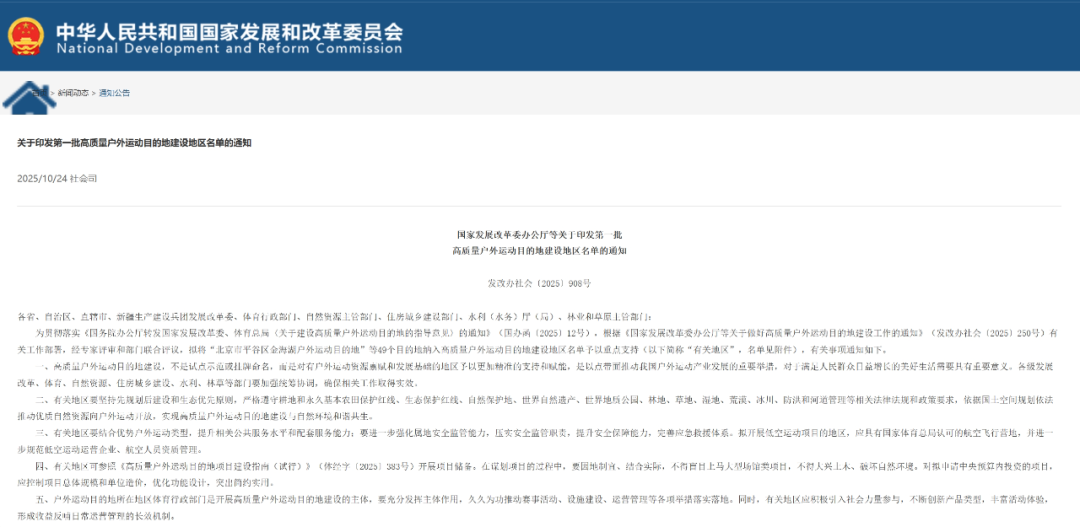1080x527 pixels.
Task: Click the paragraph numbered 二、
Action: pyautogui.click(x=540, y=408)
